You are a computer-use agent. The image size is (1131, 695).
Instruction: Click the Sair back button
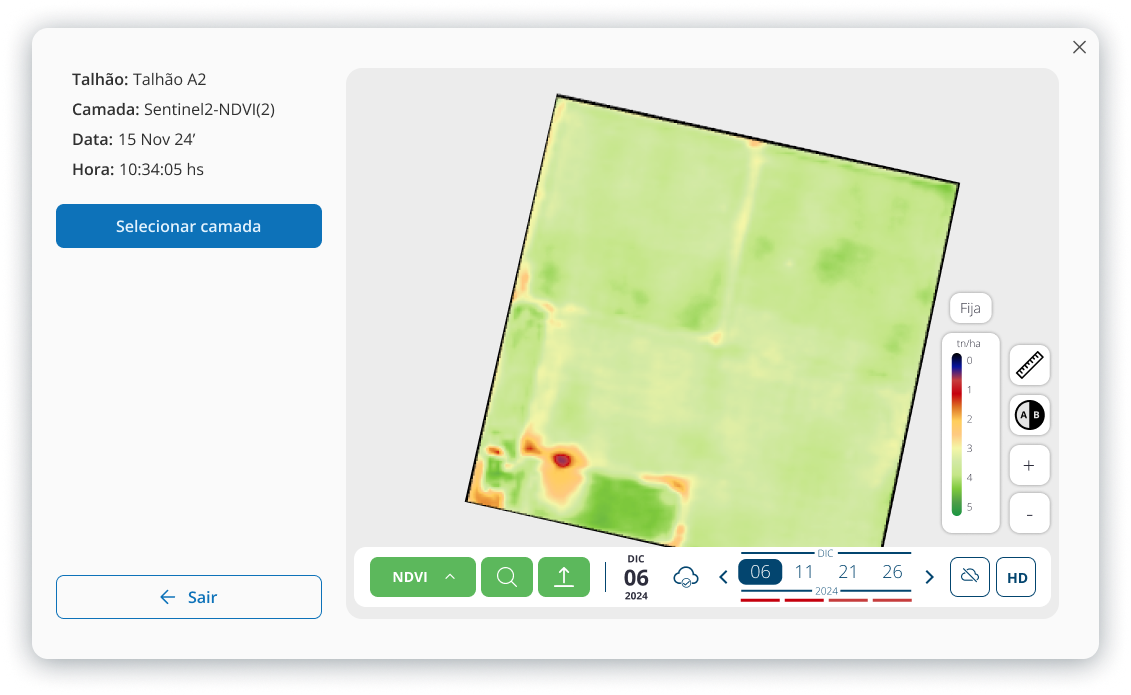pyautogui.click(x=189, y=597)
